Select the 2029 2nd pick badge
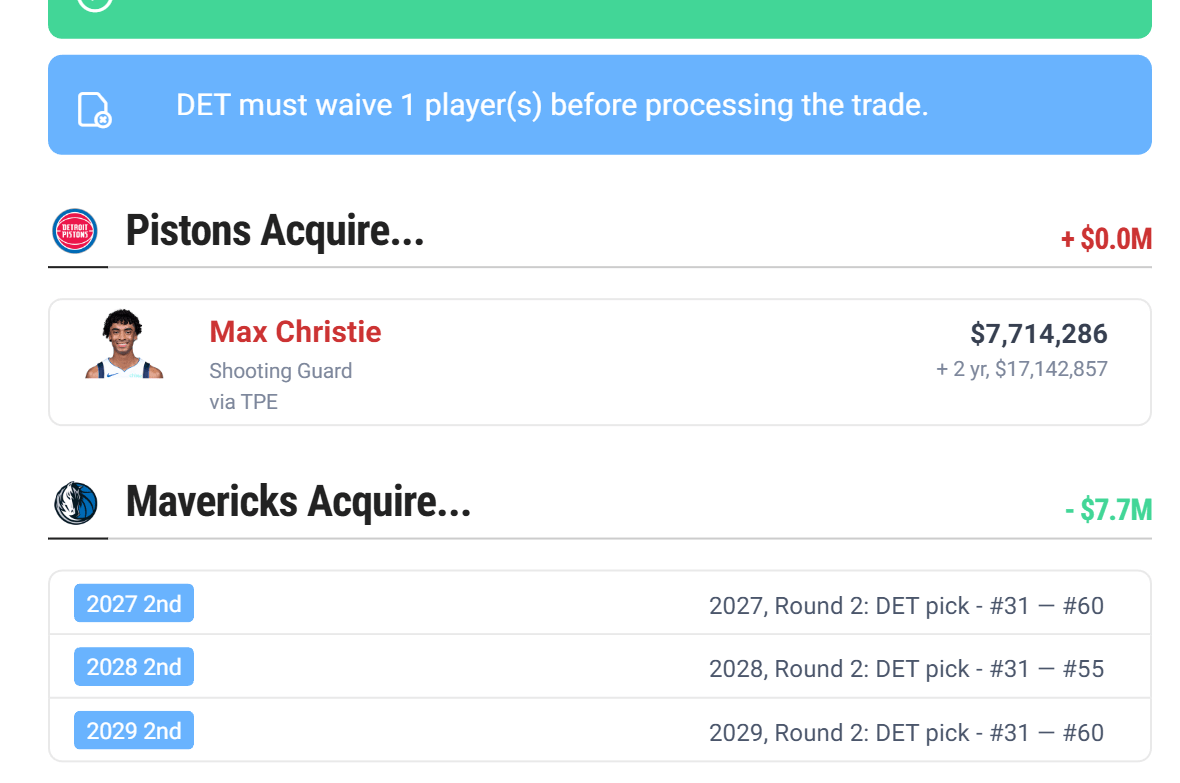1180x783 pixels. click(134, 731)
